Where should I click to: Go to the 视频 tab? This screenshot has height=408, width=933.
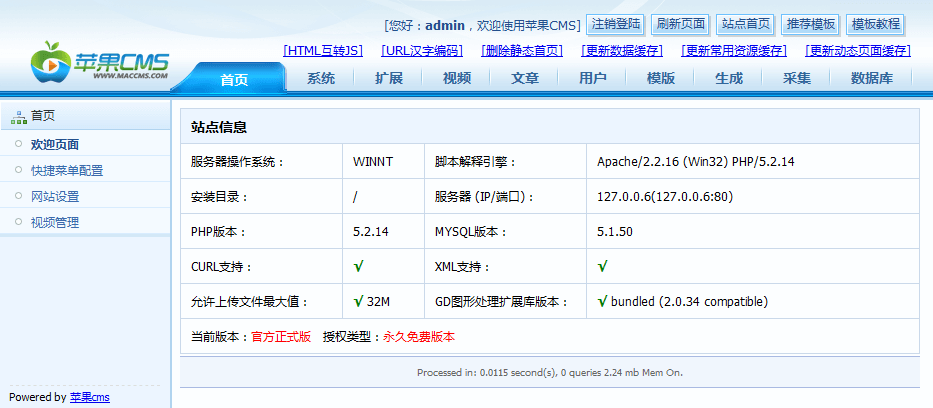click(x=457, y=78)
